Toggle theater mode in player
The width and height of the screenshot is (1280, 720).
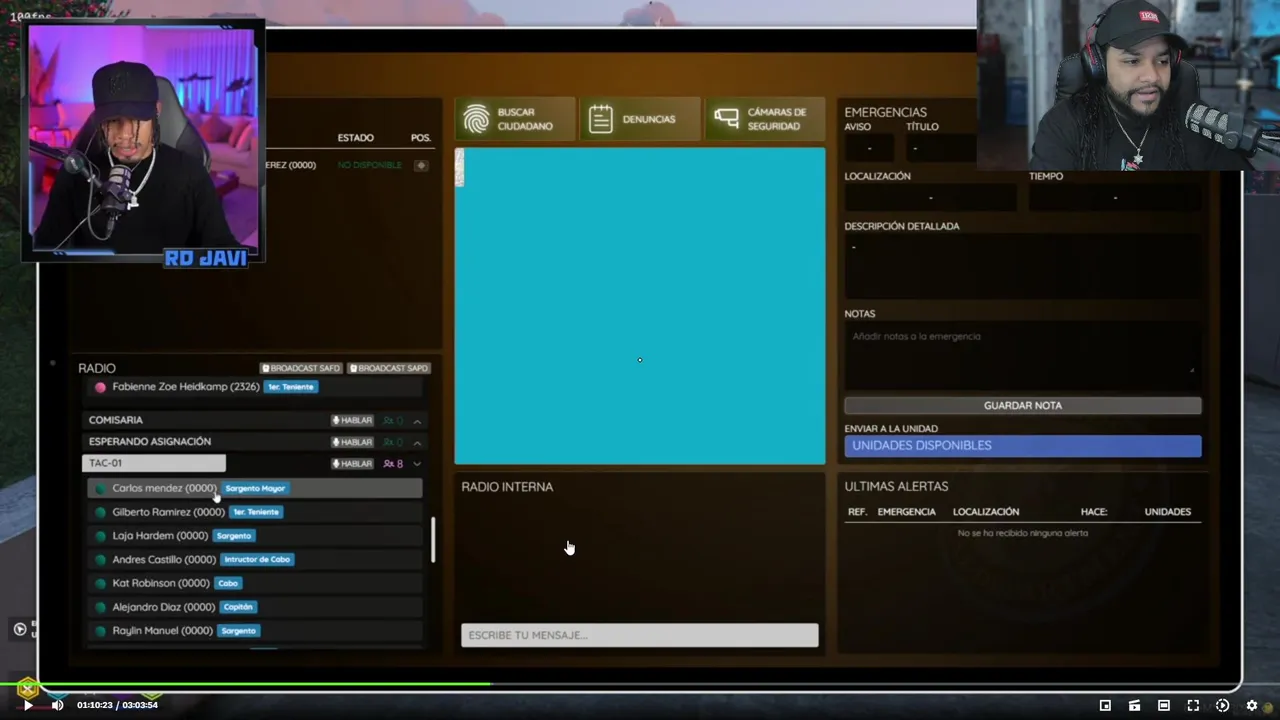[1164, 705]
